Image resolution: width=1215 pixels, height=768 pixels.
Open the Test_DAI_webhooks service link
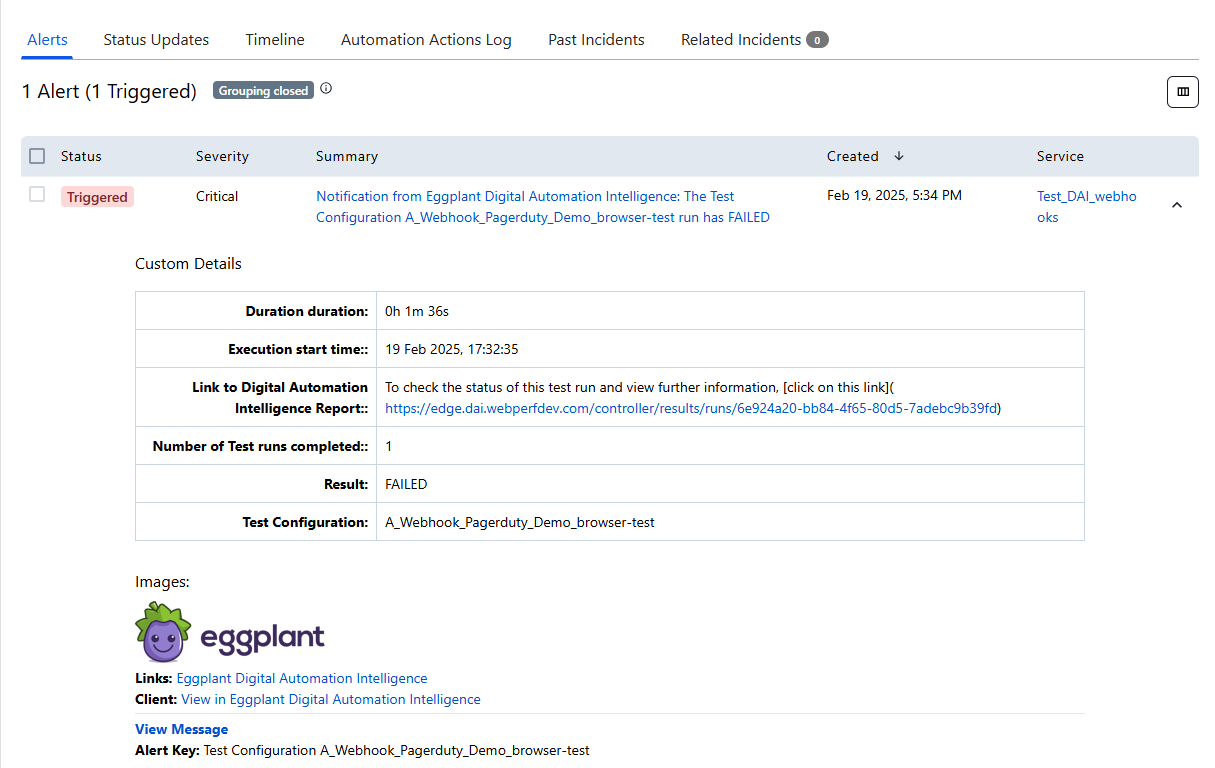(x=1087, y=207)
